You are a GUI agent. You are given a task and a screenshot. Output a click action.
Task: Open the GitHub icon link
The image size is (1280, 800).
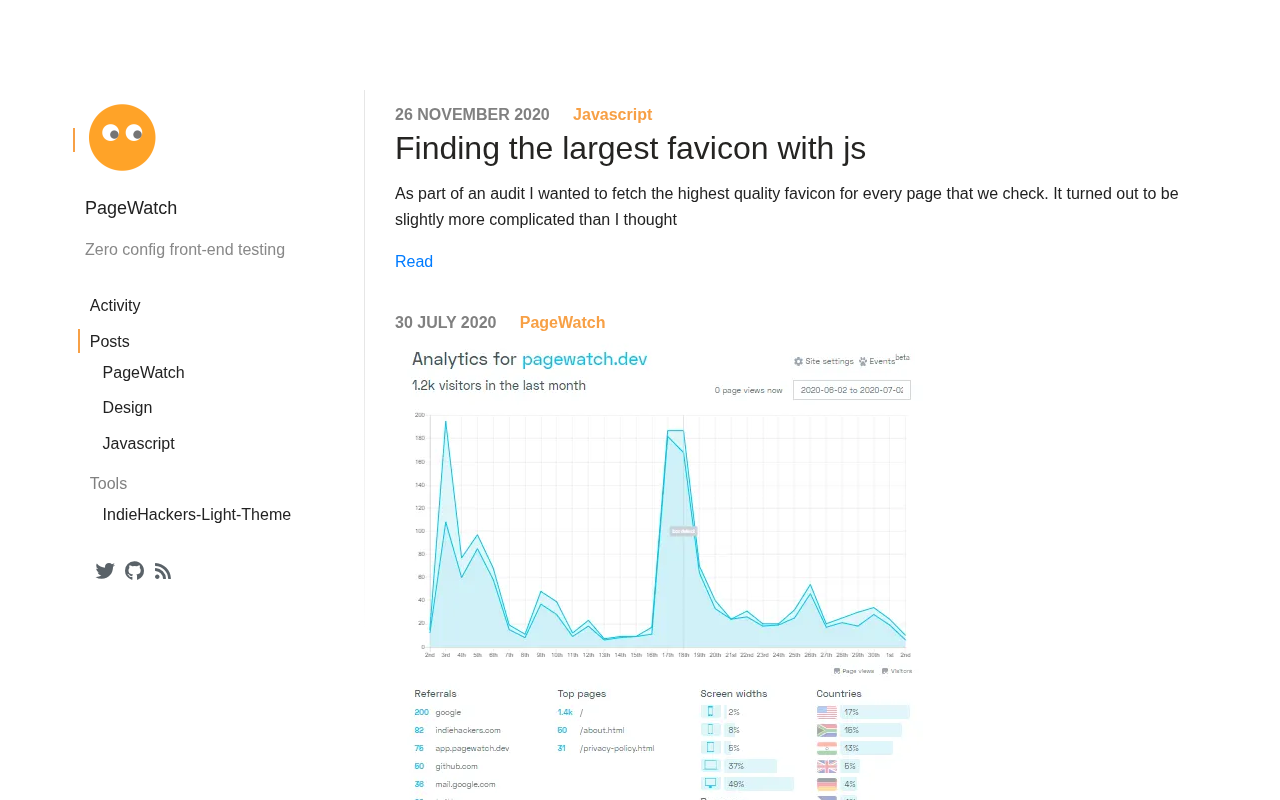[134, 571]
